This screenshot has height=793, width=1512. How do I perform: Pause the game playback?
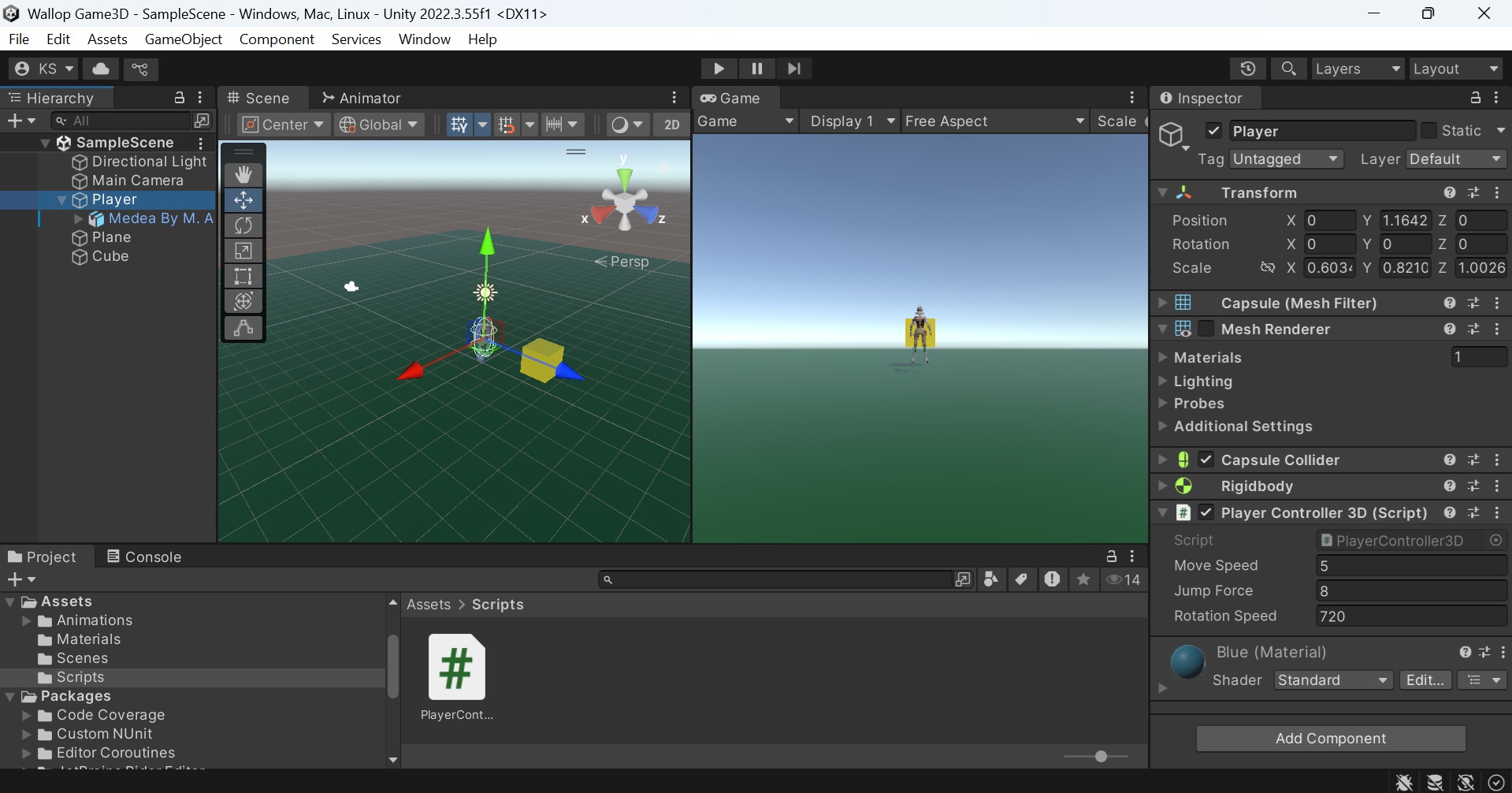coord(756,69)
